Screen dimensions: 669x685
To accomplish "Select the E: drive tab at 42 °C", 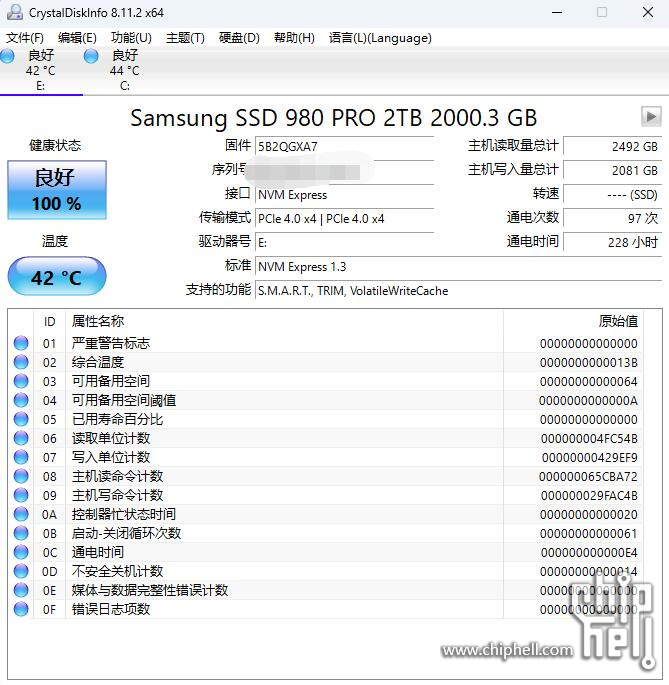I will (41, 70).
